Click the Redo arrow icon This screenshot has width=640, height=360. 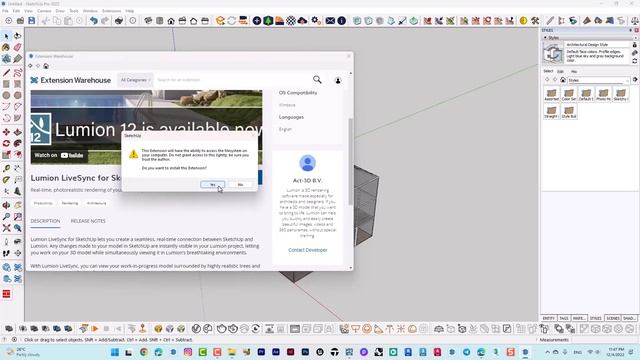pyautogui.click(x=105, y=21)
